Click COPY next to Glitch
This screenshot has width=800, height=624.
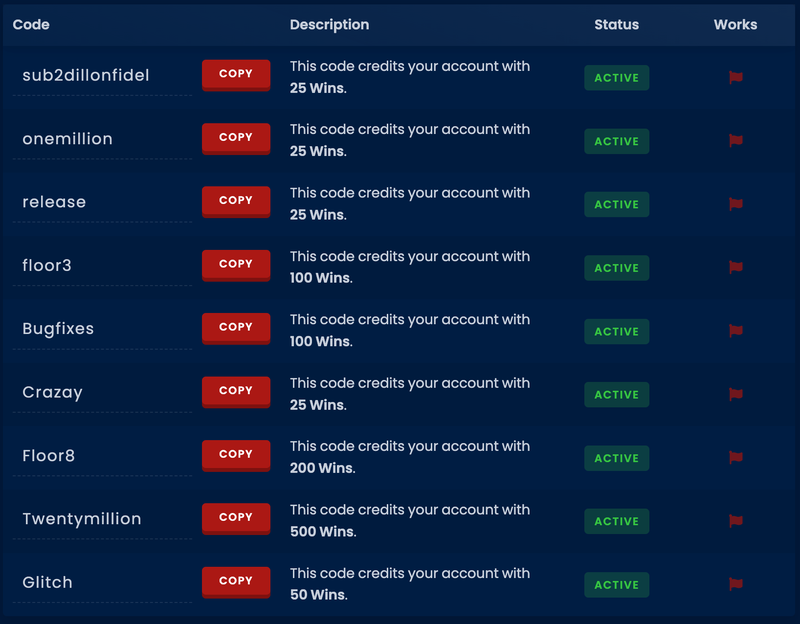236,582
